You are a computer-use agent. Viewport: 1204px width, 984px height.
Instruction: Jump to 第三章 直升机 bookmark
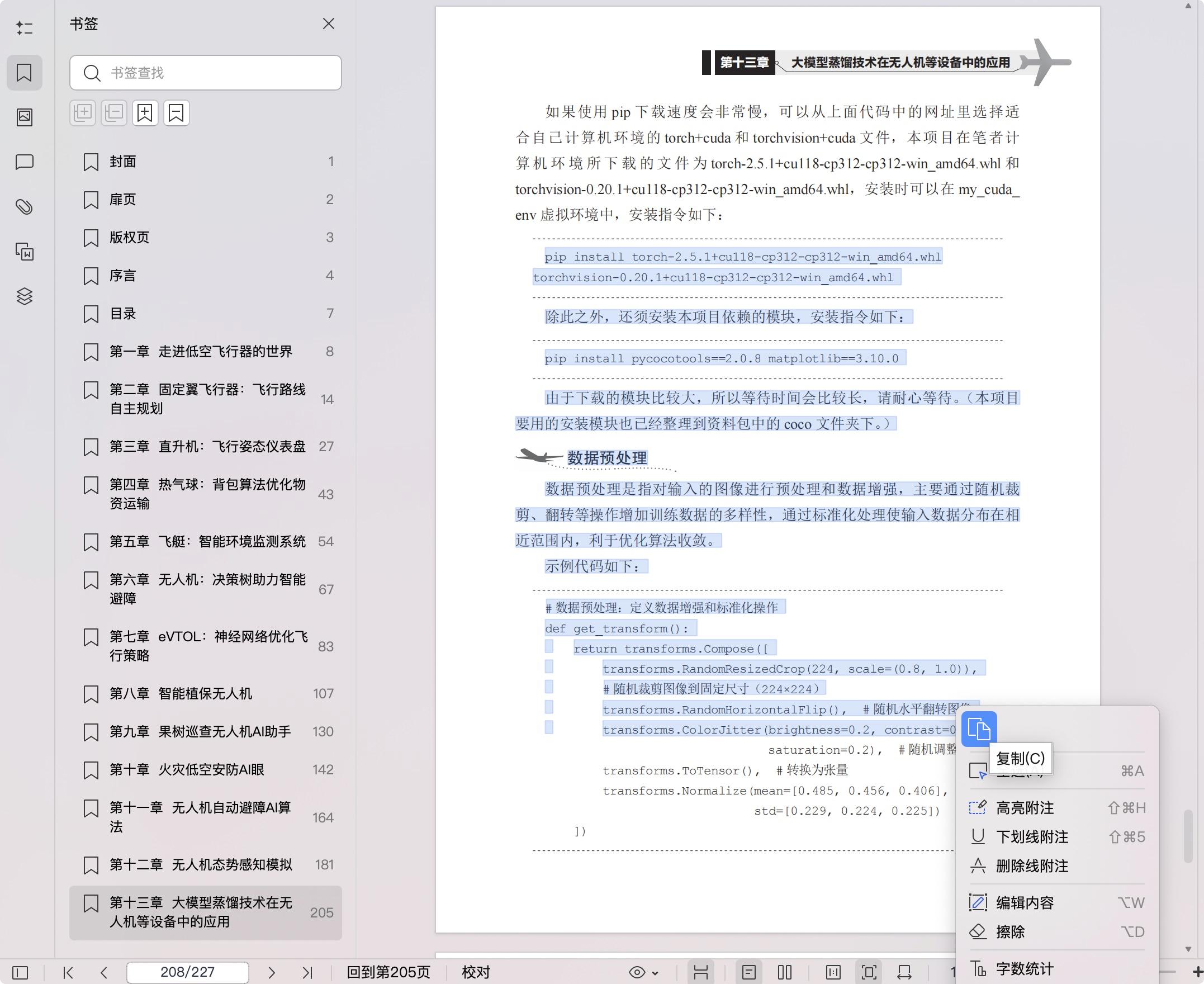(206, 447)
